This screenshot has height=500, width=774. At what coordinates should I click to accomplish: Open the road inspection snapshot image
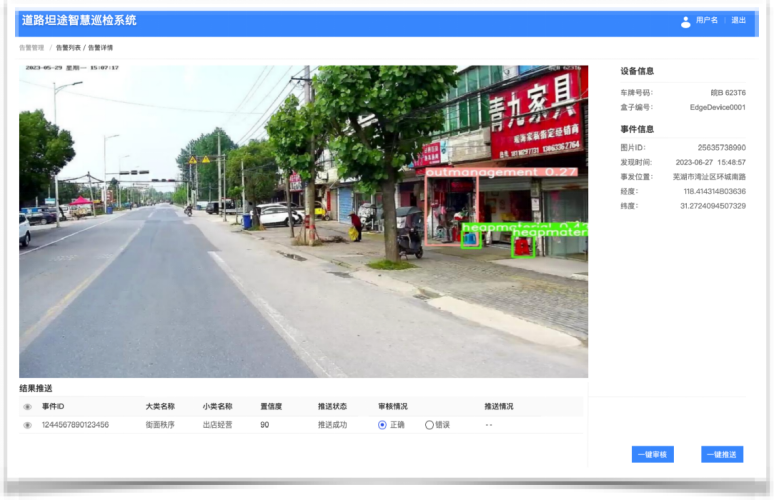pos(304,221)
